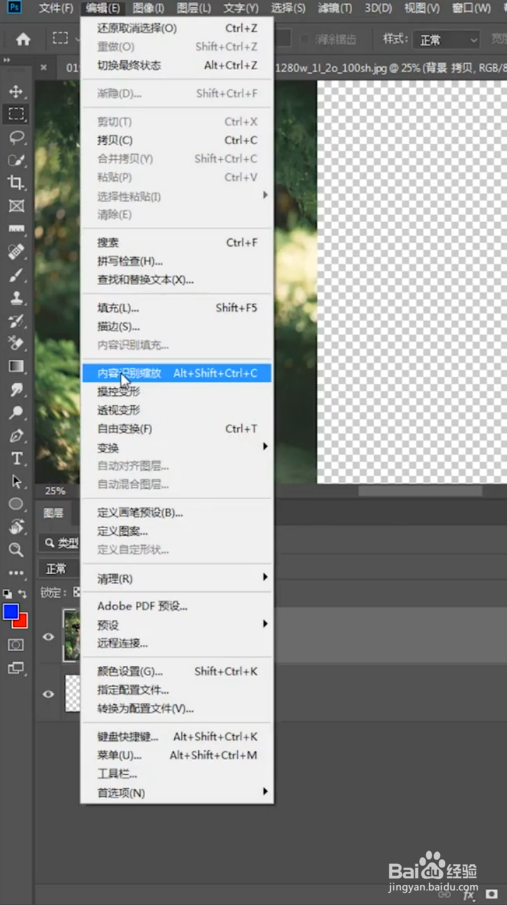Image resolution: width=507 pixels, height=905 pixels.
Task: Choose 键盘快捷键... menu item
Action: point(177,736)
